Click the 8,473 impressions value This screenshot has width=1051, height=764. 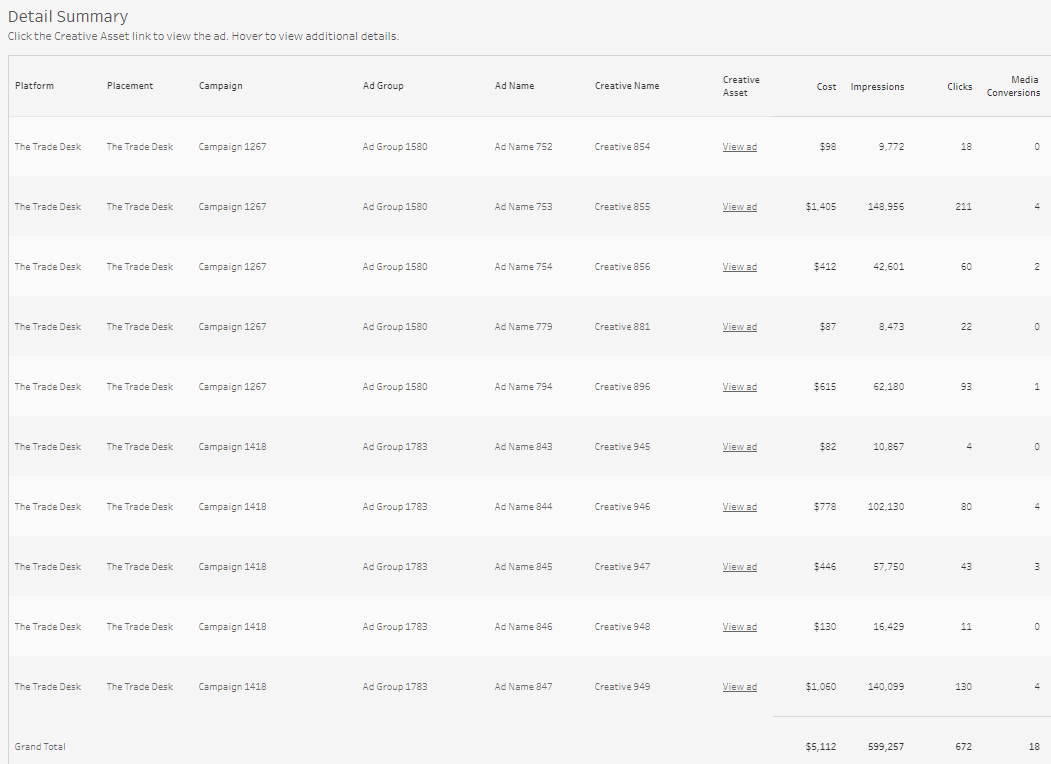[891, 327]
